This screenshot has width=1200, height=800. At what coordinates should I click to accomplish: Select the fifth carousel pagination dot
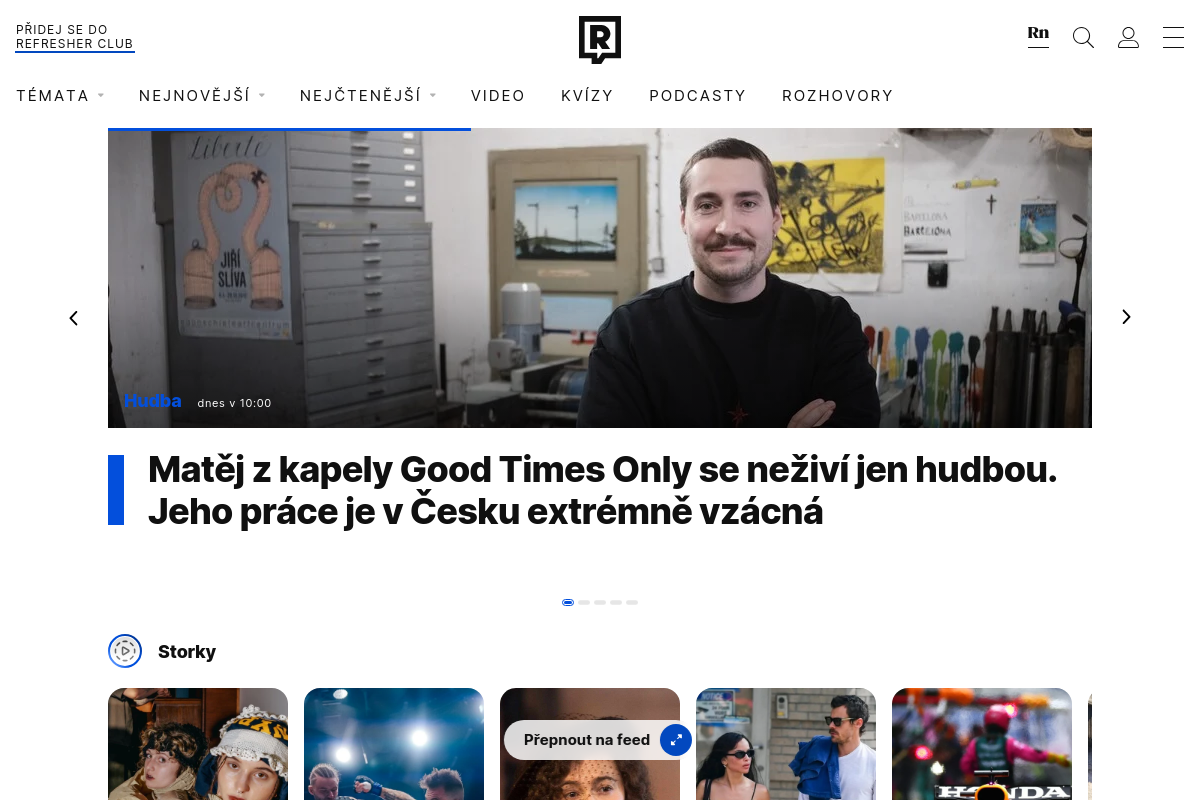(632, 602)
